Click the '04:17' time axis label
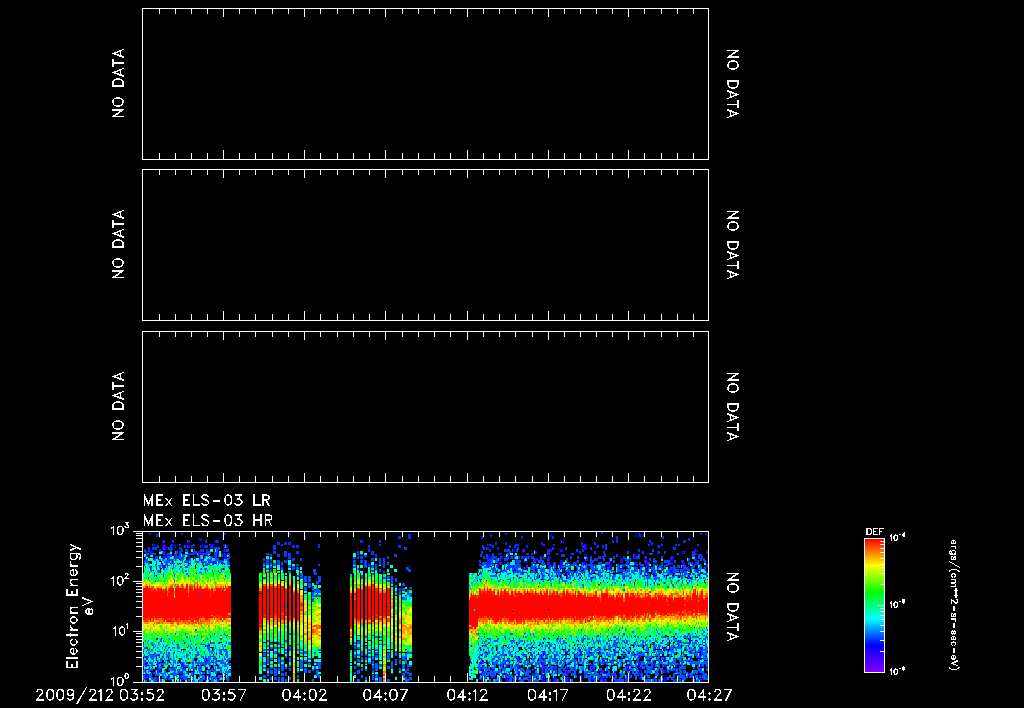The width and height of the screenshot is (1024, 708). coord(549,695)
